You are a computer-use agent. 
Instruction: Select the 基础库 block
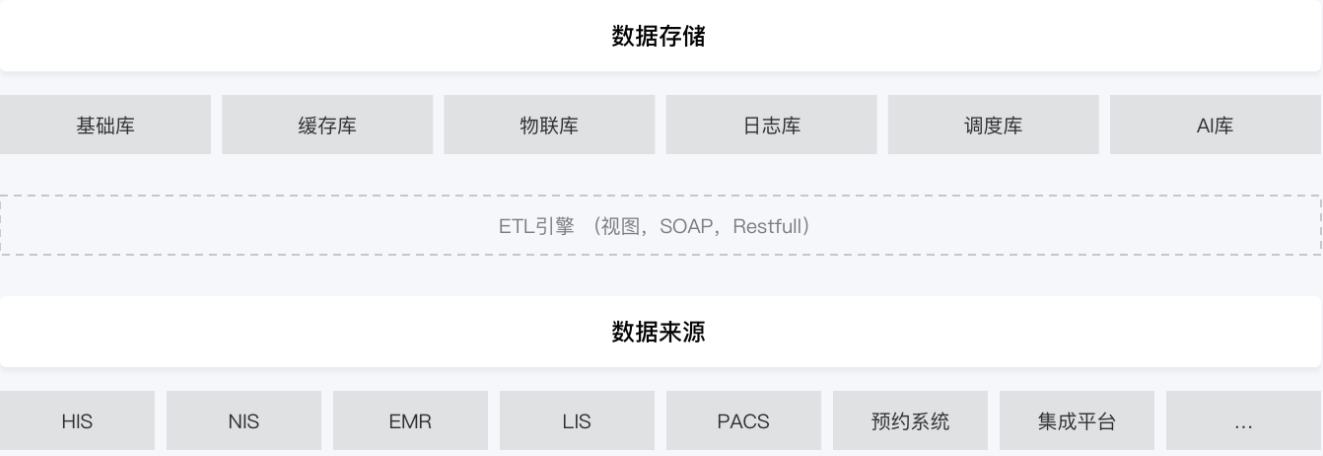[x=105, y=125]
